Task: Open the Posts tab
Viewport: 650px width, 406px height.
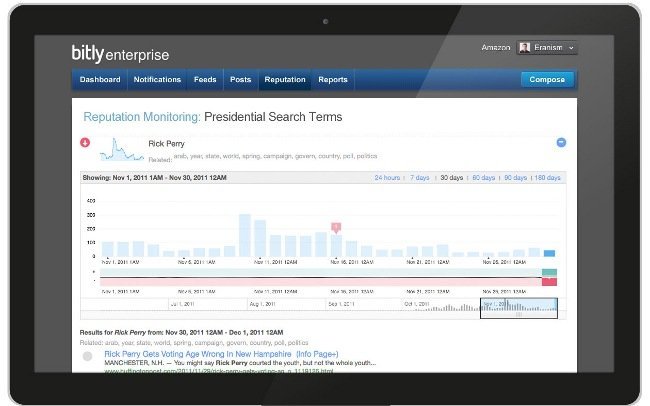Action: (x=240, y=80)
